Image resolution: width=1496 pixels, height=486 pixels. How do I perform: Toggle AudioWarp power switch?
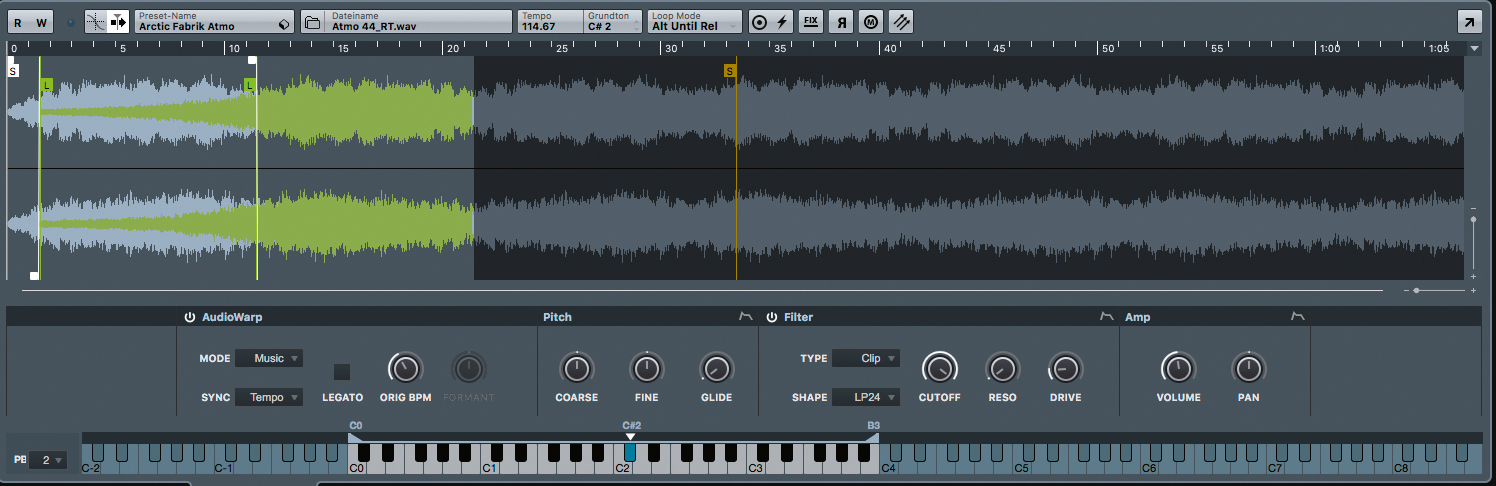coord(189,317)
